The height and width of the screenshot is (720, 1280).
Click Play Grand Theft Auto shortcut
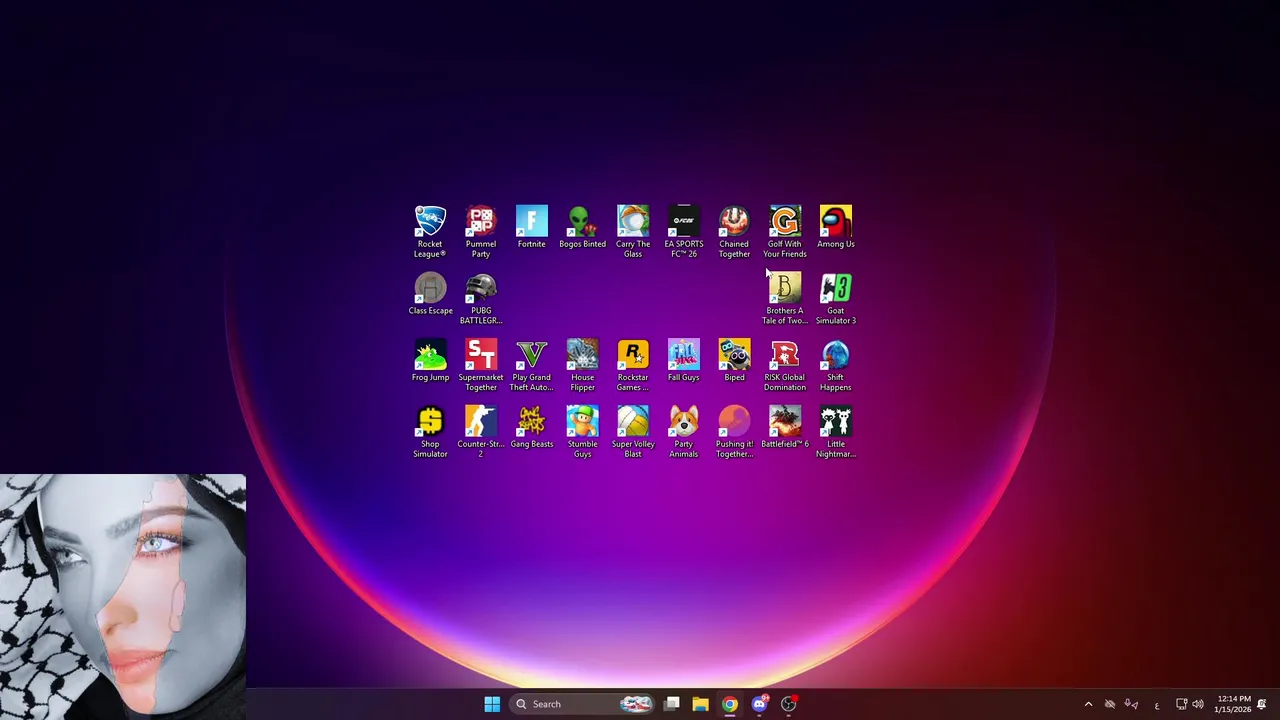click(532, 365)
